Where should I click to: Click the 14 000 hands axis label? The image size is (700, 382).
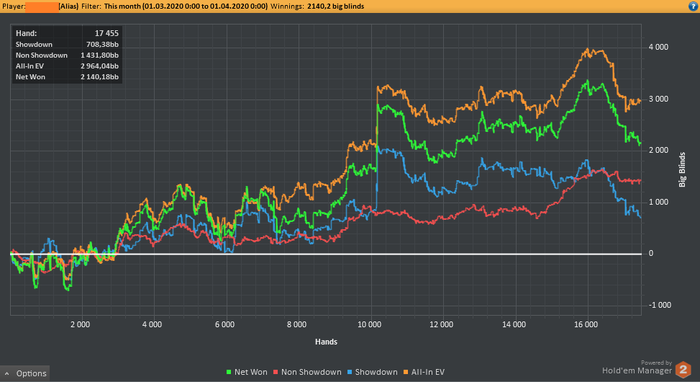(x=514, y=324)
